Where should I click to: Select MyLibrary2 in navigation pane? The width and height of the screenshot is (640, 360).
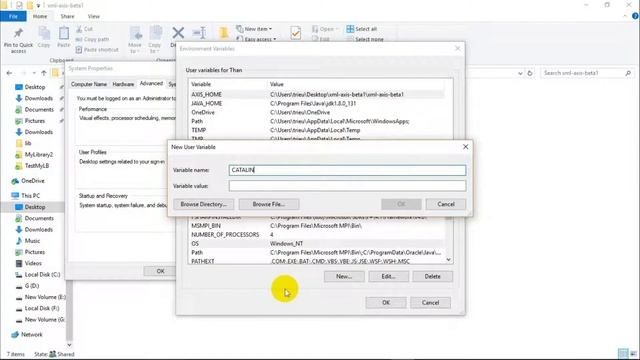click(x=38, y=155)
